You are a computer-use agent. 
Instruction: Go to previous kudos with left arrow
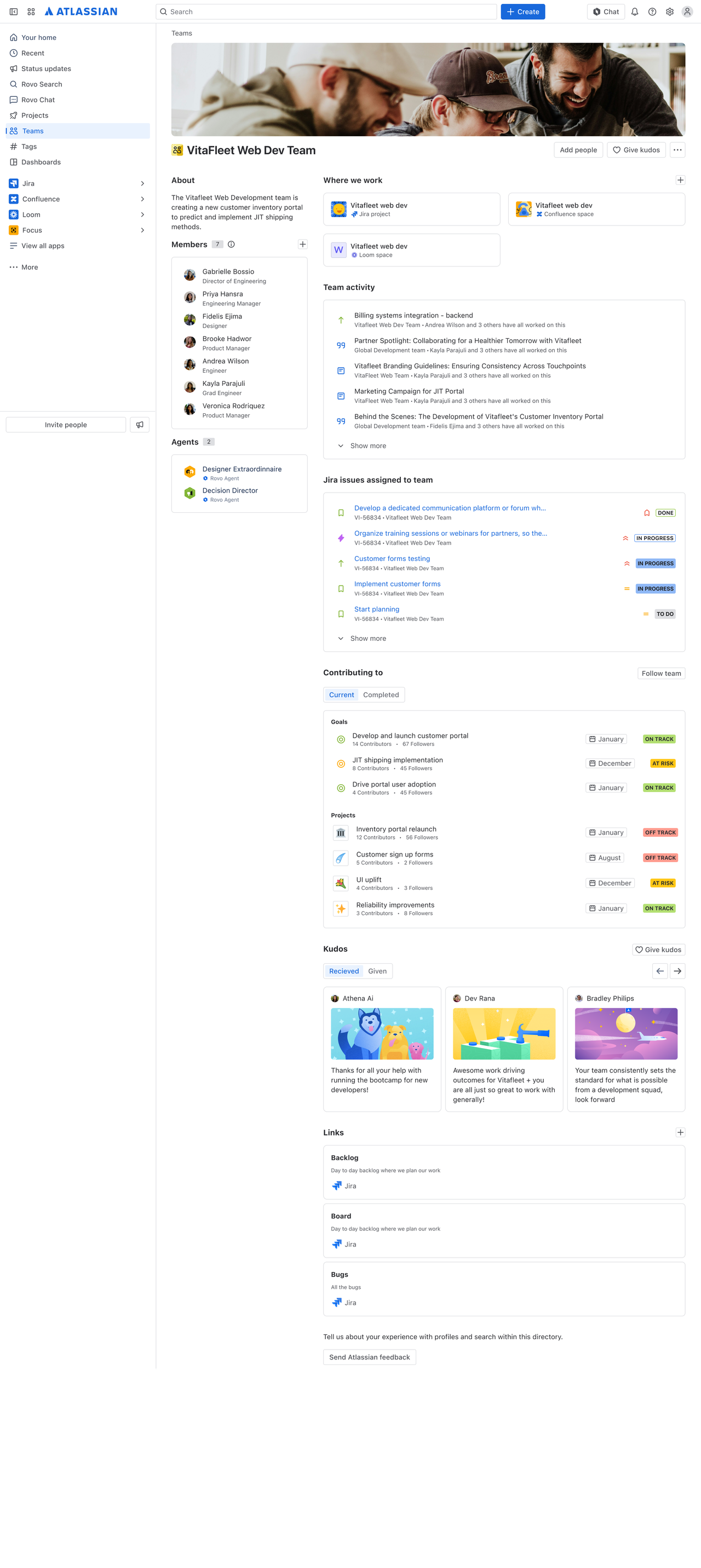click(x=660, y=971)
